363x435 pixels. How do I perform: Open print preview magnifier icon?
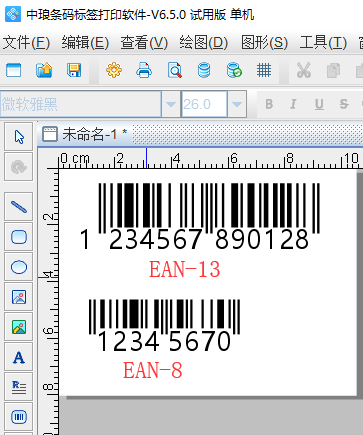pos(175,70)
